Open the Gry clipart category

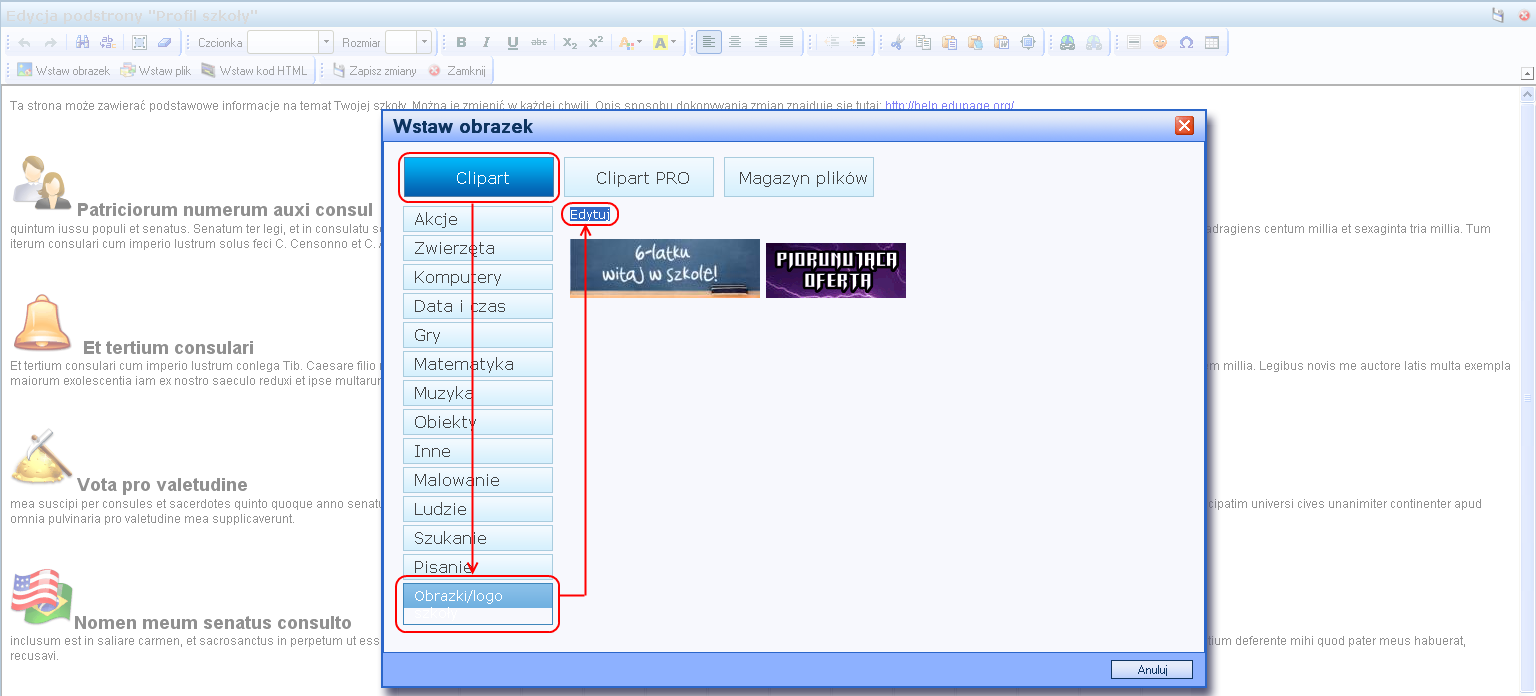point(478,335)
